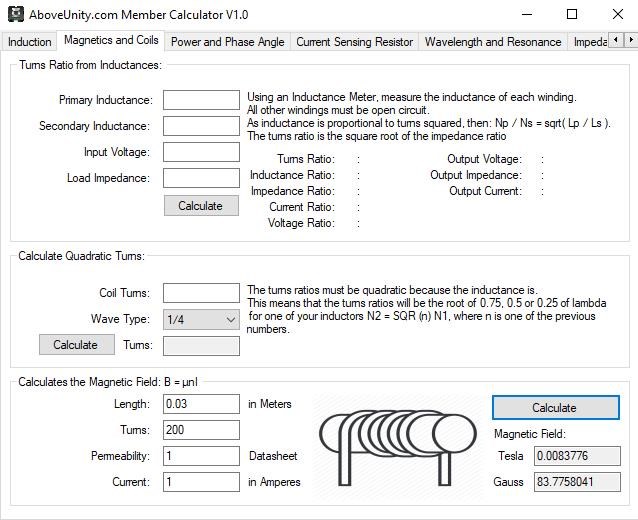Click the Secondary Inductance input field
The width and height of the screenshot is (638, 520).
tap(201, 126)
